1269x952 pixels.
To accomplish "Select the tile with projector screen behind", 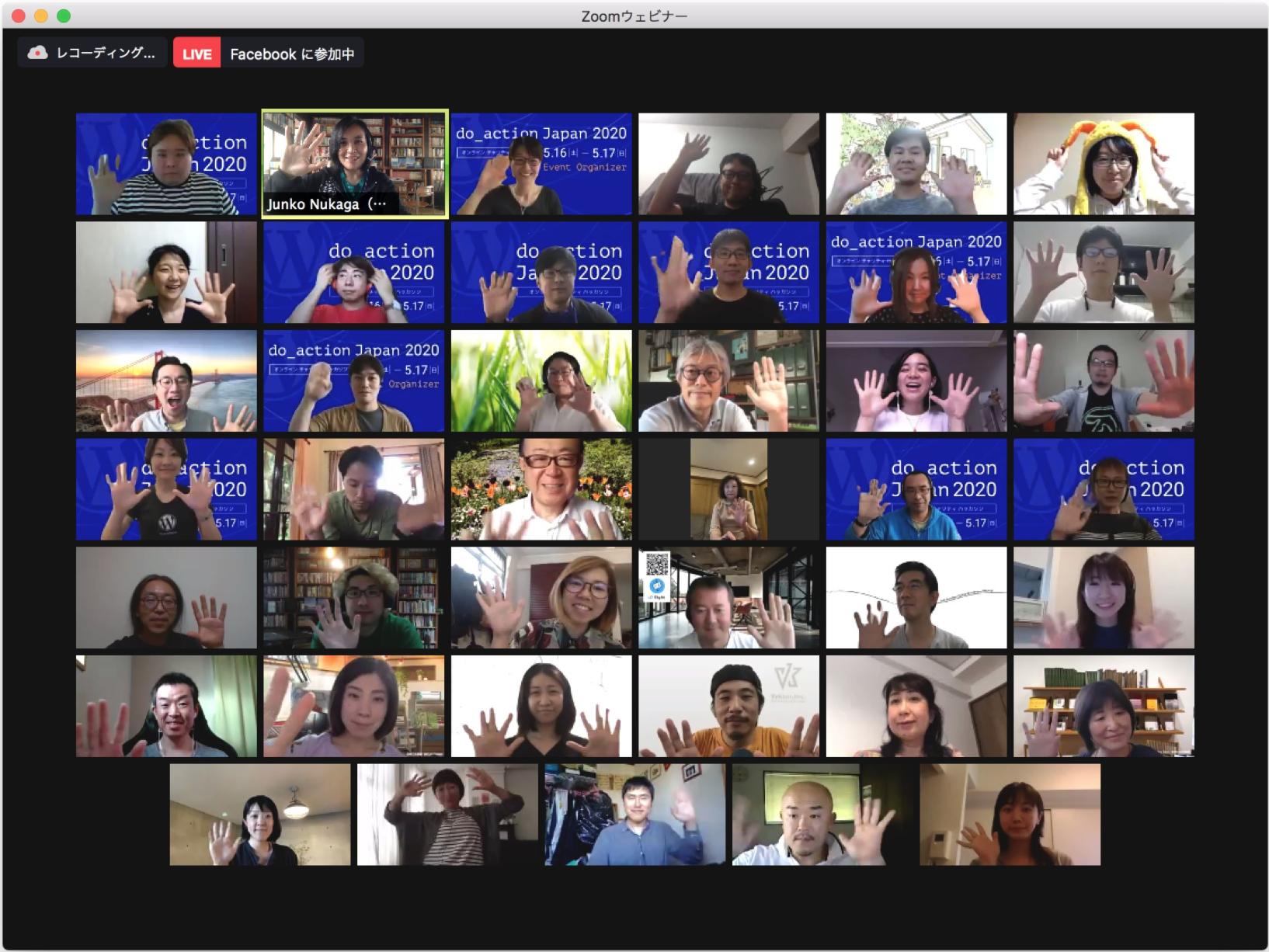I will pos(822,815).
